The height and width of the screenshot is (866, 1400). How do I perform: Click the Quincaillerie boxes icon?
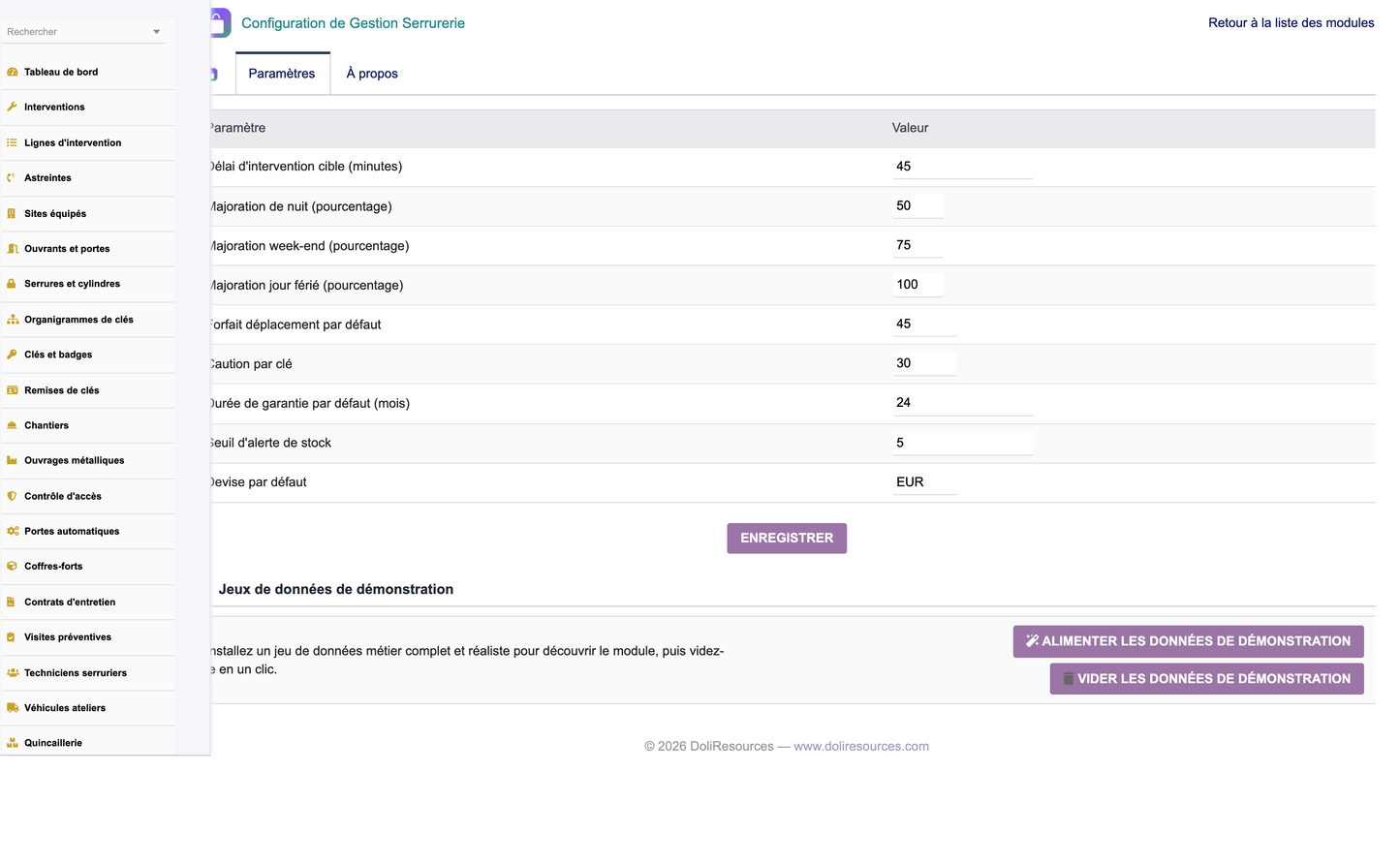click(13, 743)
